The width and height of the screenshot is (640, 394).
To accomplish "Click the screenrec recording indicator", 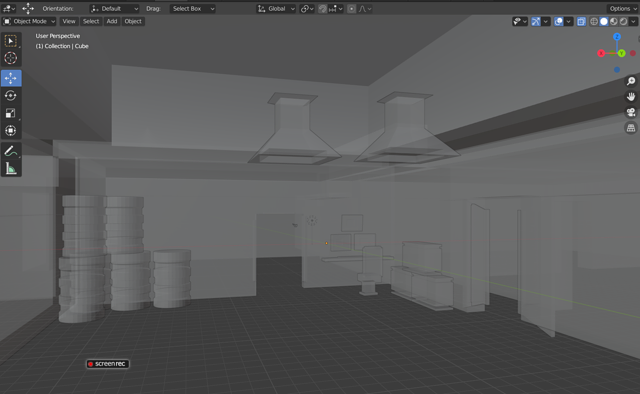I will (x=108, y=364).
